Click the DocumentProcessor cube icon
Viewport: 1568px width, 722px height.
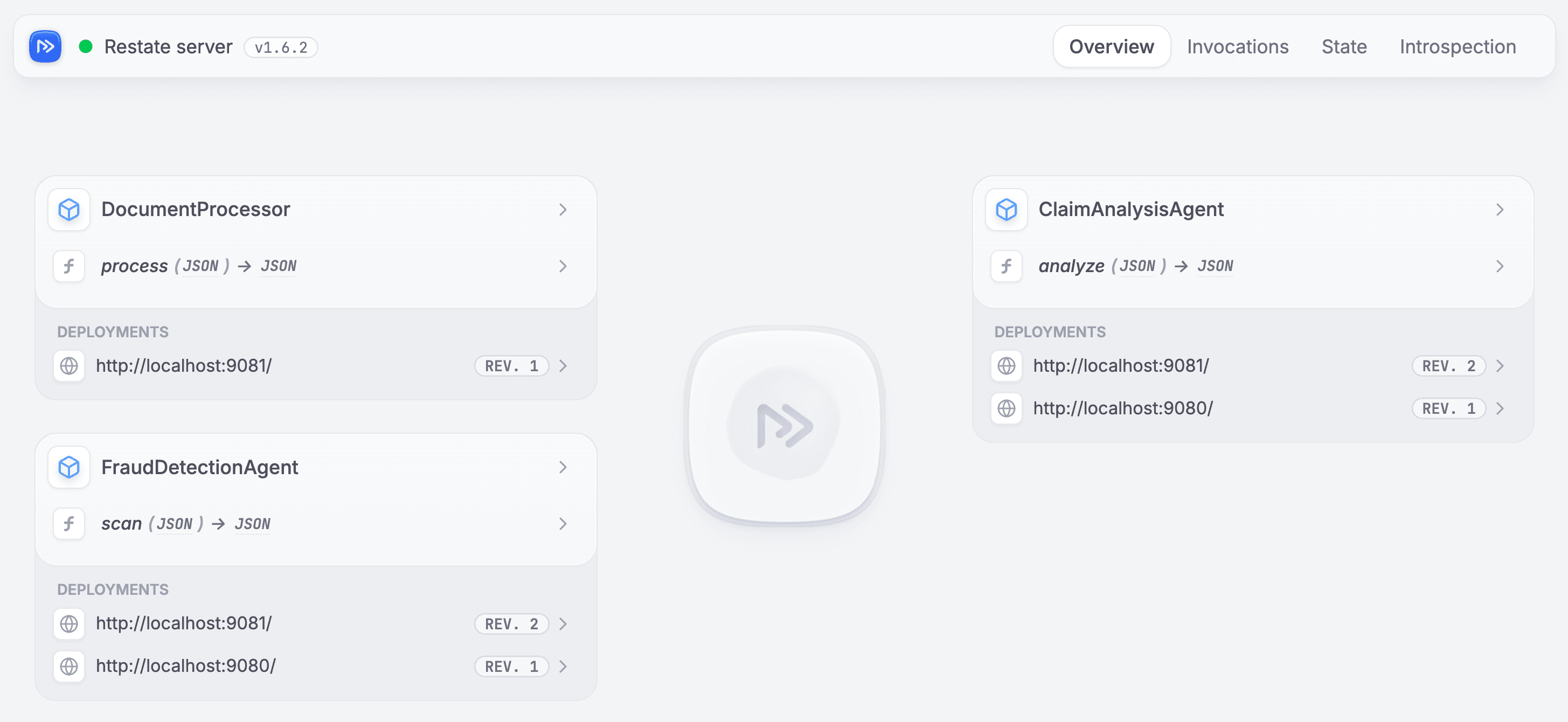[x=69, y=210]
